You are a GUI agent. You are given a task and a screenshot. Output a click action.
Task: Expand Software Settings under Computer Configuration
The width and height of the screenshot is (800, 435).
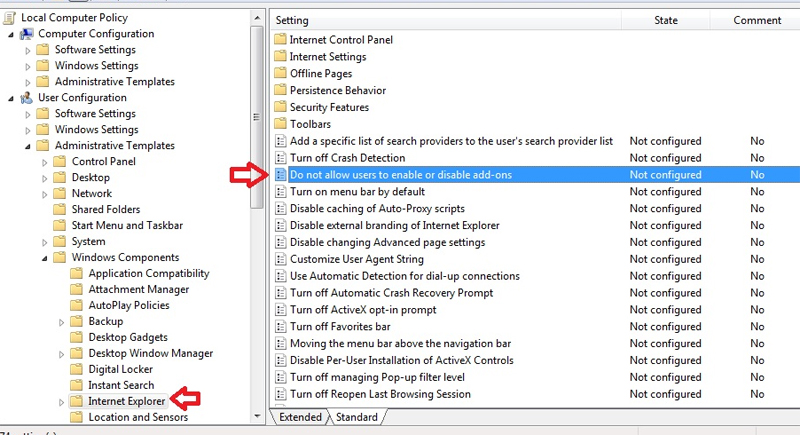[x=28, y=50]
